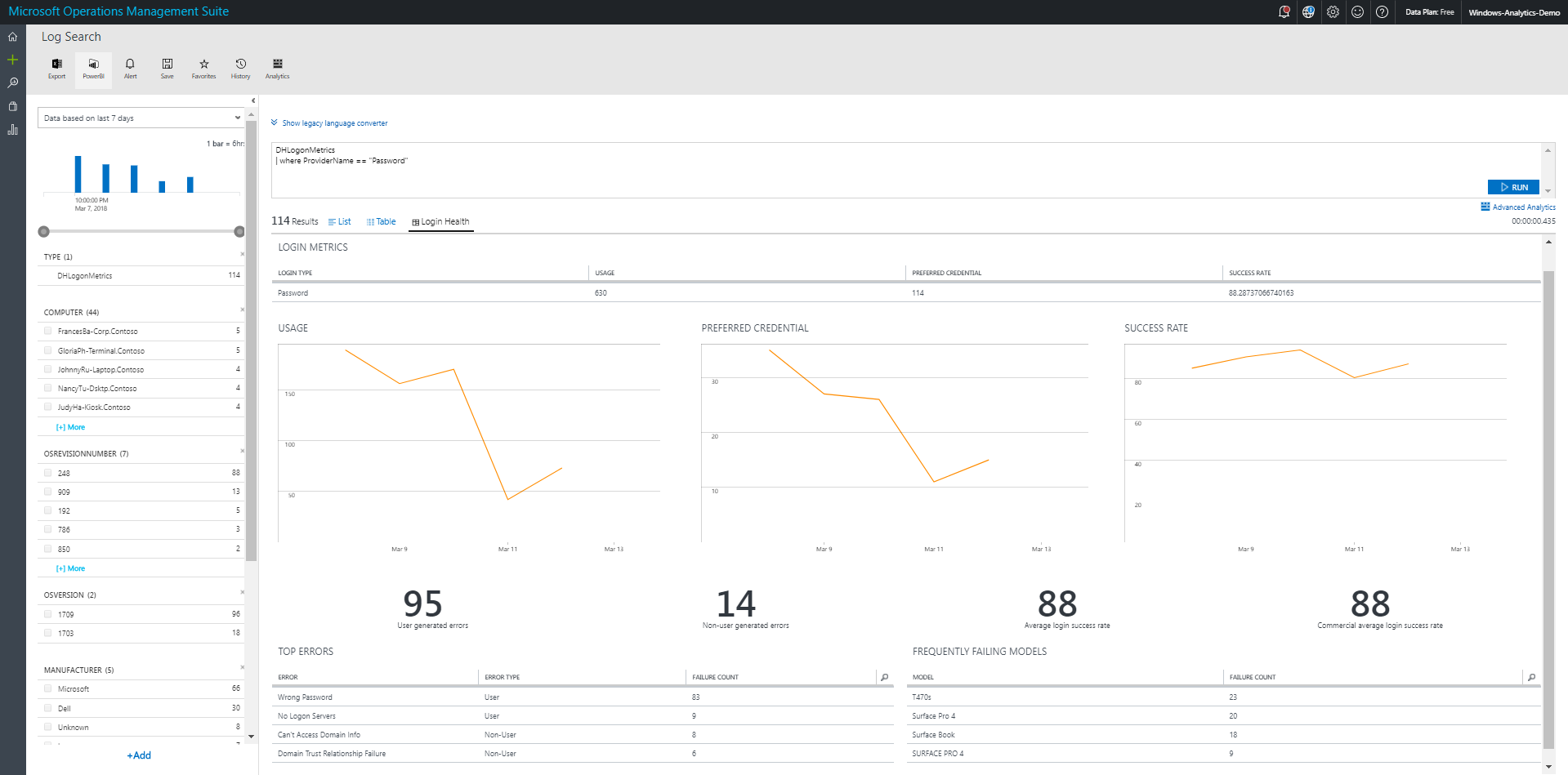Enable the Microsoft manufacturer filter
Image resolution: width=1568 pixels, height=775 pixels.
(48, 689)
